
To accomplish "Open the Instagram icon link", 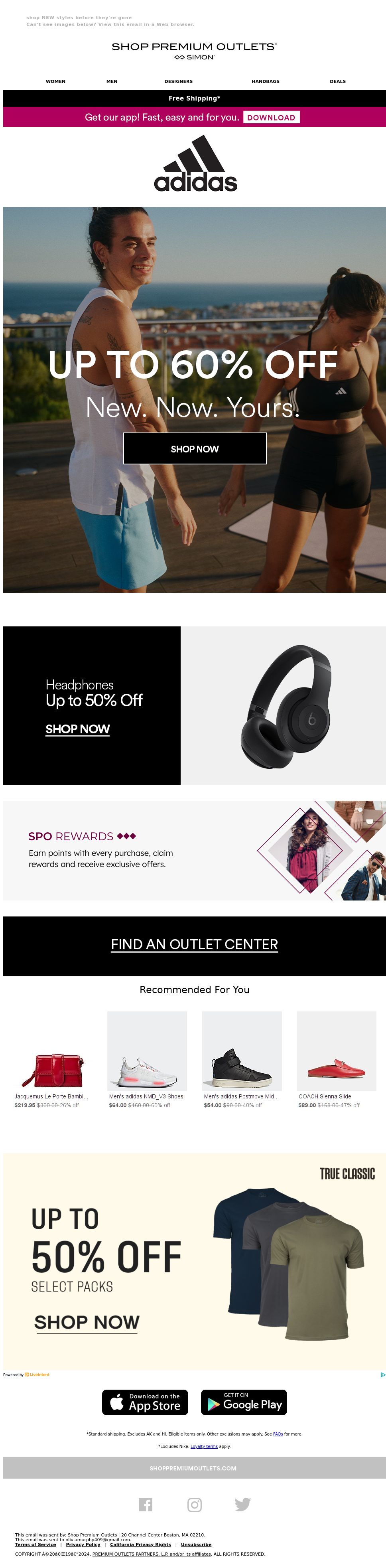I will click(194, 1505).
